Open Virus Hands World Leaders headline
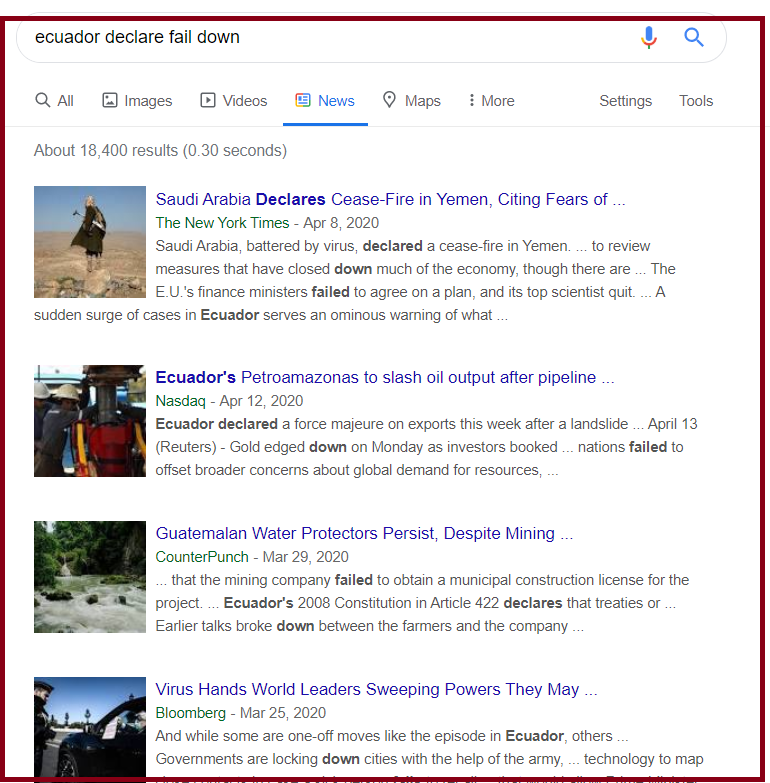Image resolution: width=770 pixels, height=783 pixels. (x=376, y=689)
